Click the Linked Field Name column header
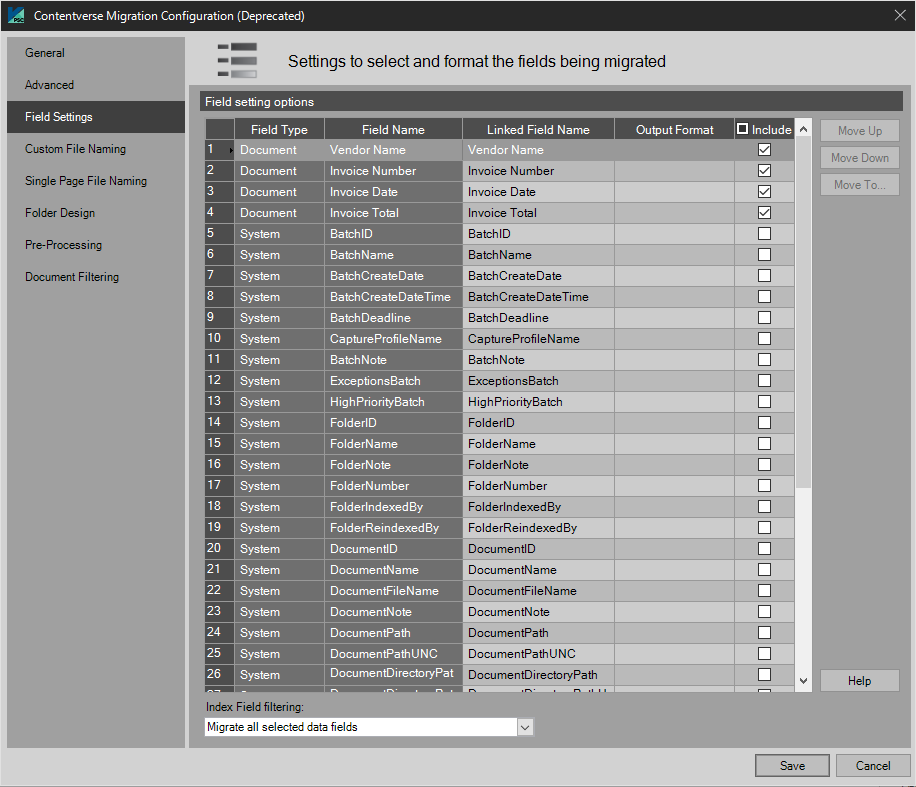This screenshot has height=787, width=916. (538, 130)
